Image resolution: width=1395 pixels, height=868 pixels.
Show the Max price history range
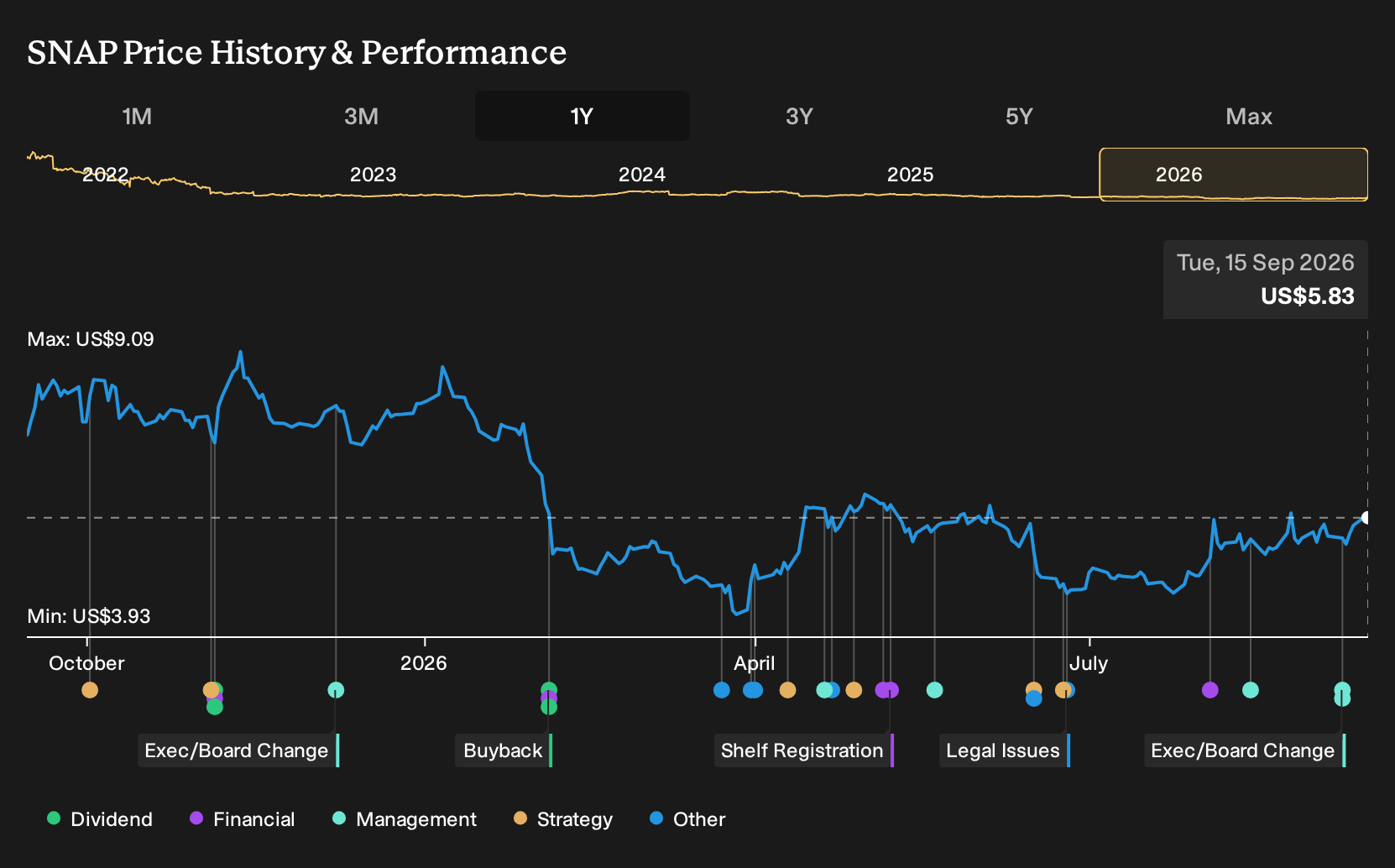(x=1249, y=116)
